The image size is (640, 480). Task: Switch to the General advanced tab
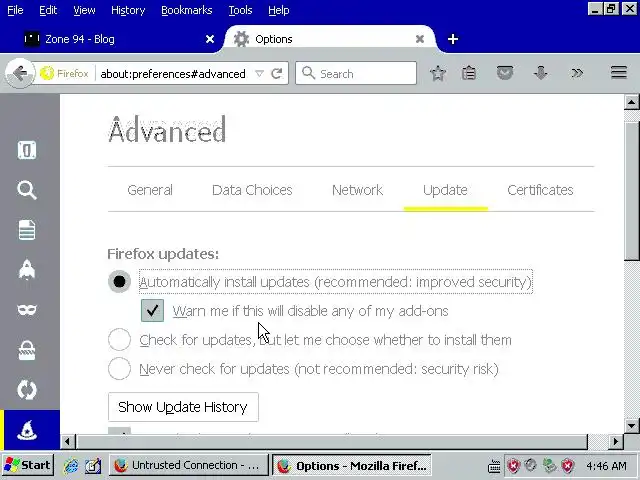[150, 190]
